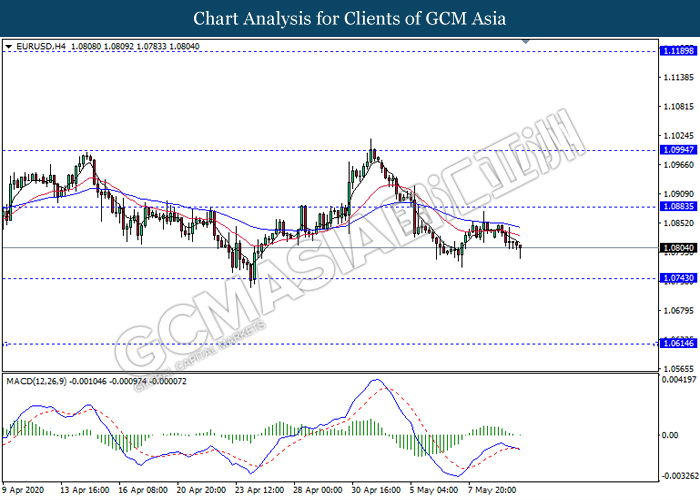Open the EURUSD,H4 chart dropdown arrow

tap(8, 46)
